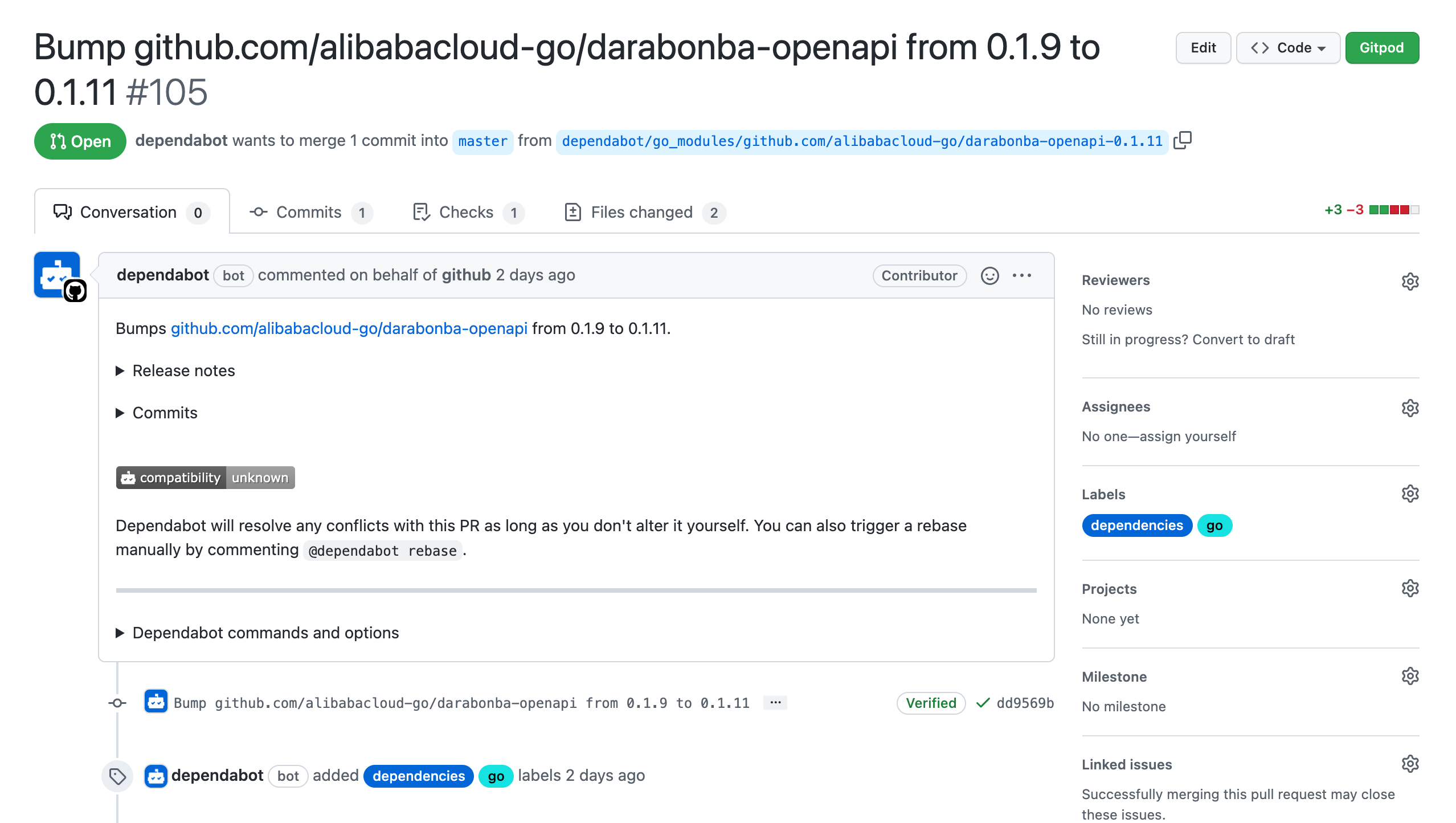1456x823 pixels.
Task: Open the Assignees settings gear
Action: tap(1409, 408)
